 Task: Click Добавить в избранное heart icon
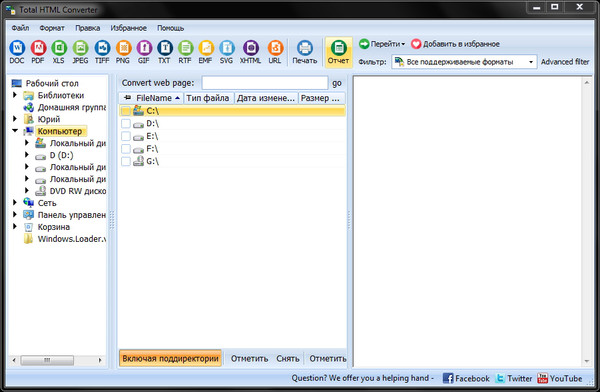pyautogui.click(x=416, y=44)
